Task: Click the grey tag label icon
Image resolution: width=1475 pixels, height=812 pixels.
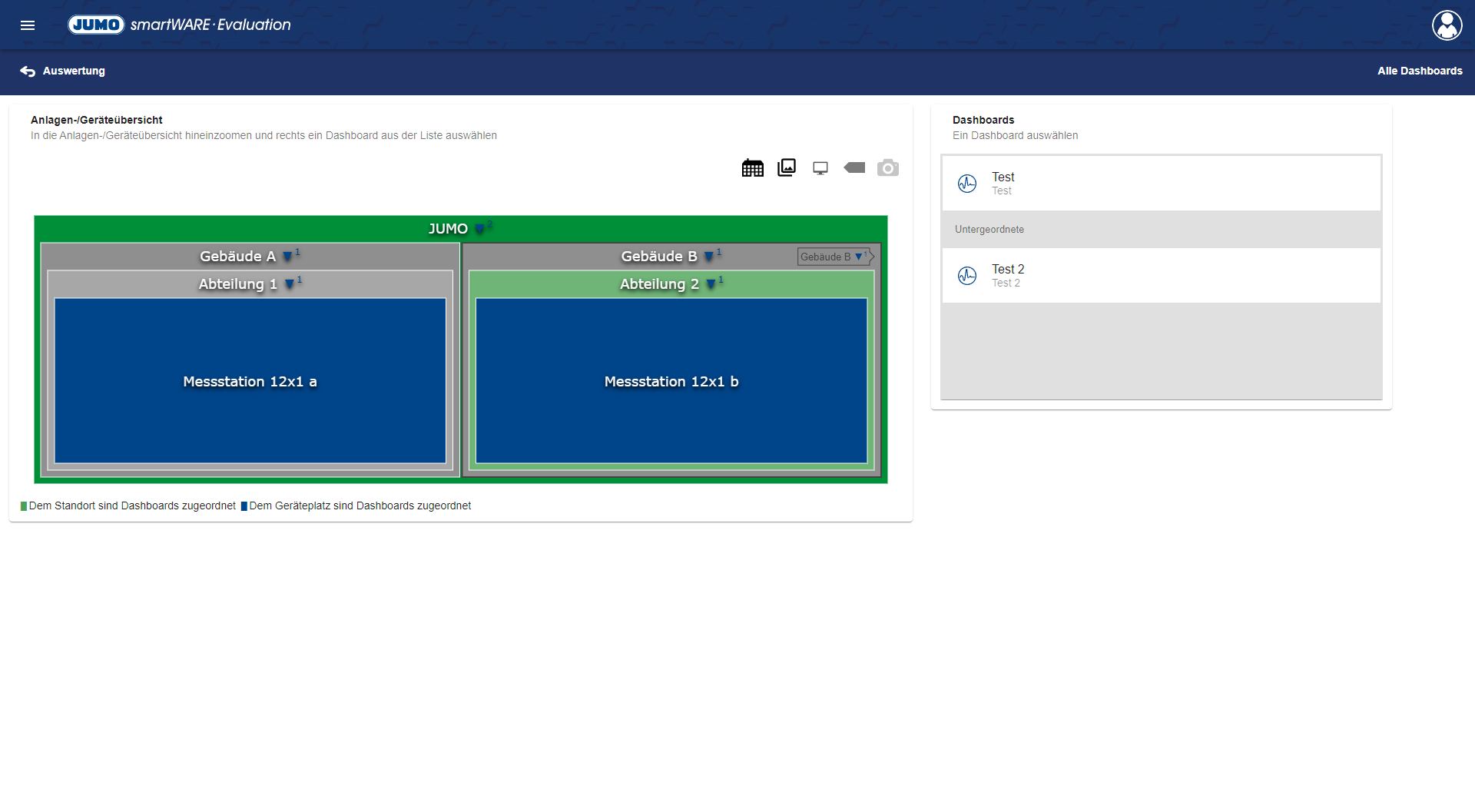Action: (x=854, y=167)
